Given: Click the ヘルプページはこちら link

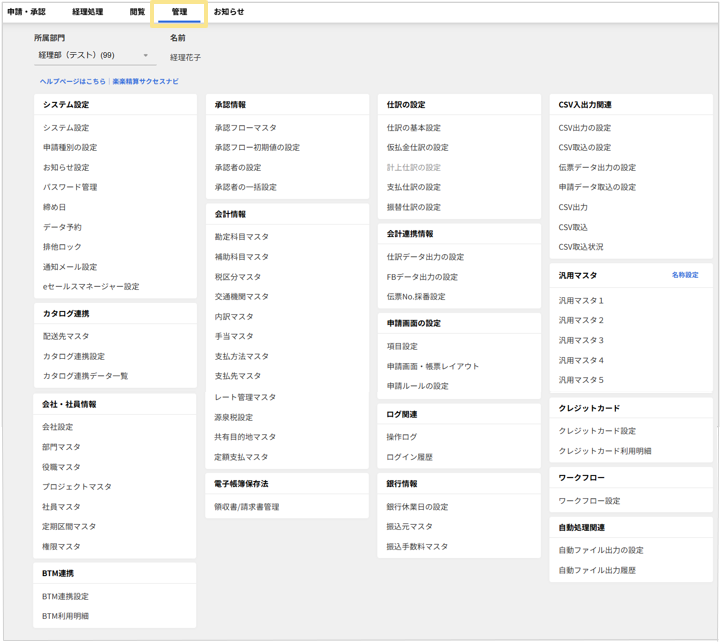Looking at the screenshot, I should click(72, 81).
